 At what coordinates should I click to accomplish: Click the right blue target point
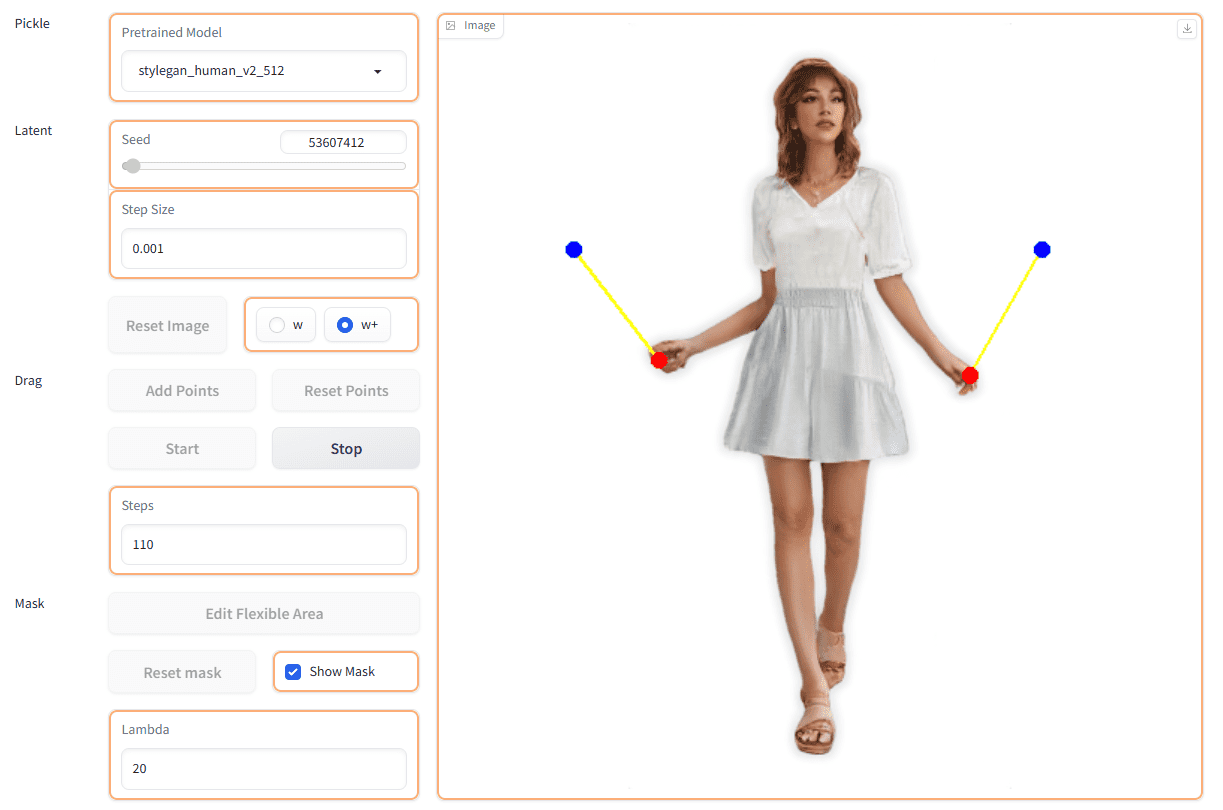(1042, 249)
